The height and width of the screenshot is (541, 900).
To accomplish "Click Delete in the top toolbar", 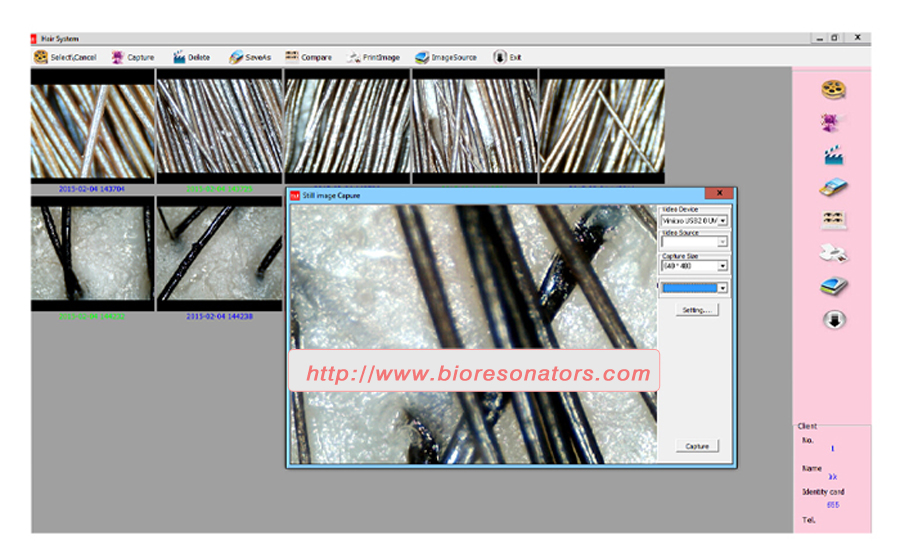I will click(x=191, y=57).
